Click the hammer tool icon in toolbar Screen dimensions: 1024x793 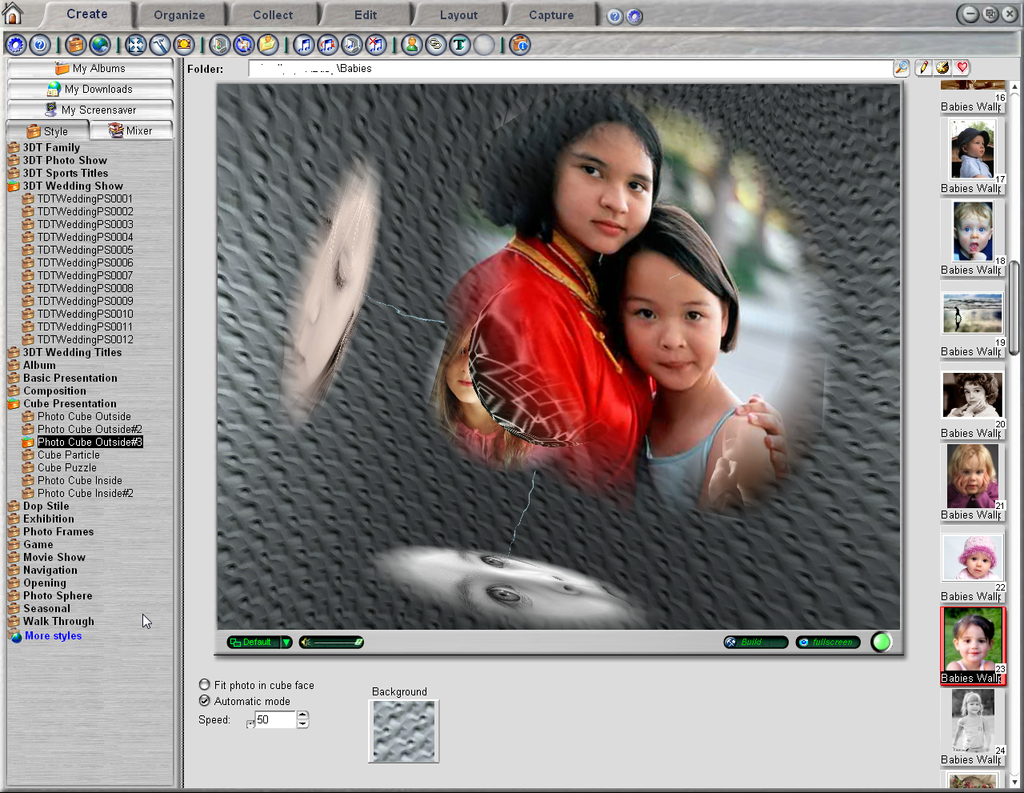pos(160,45)
